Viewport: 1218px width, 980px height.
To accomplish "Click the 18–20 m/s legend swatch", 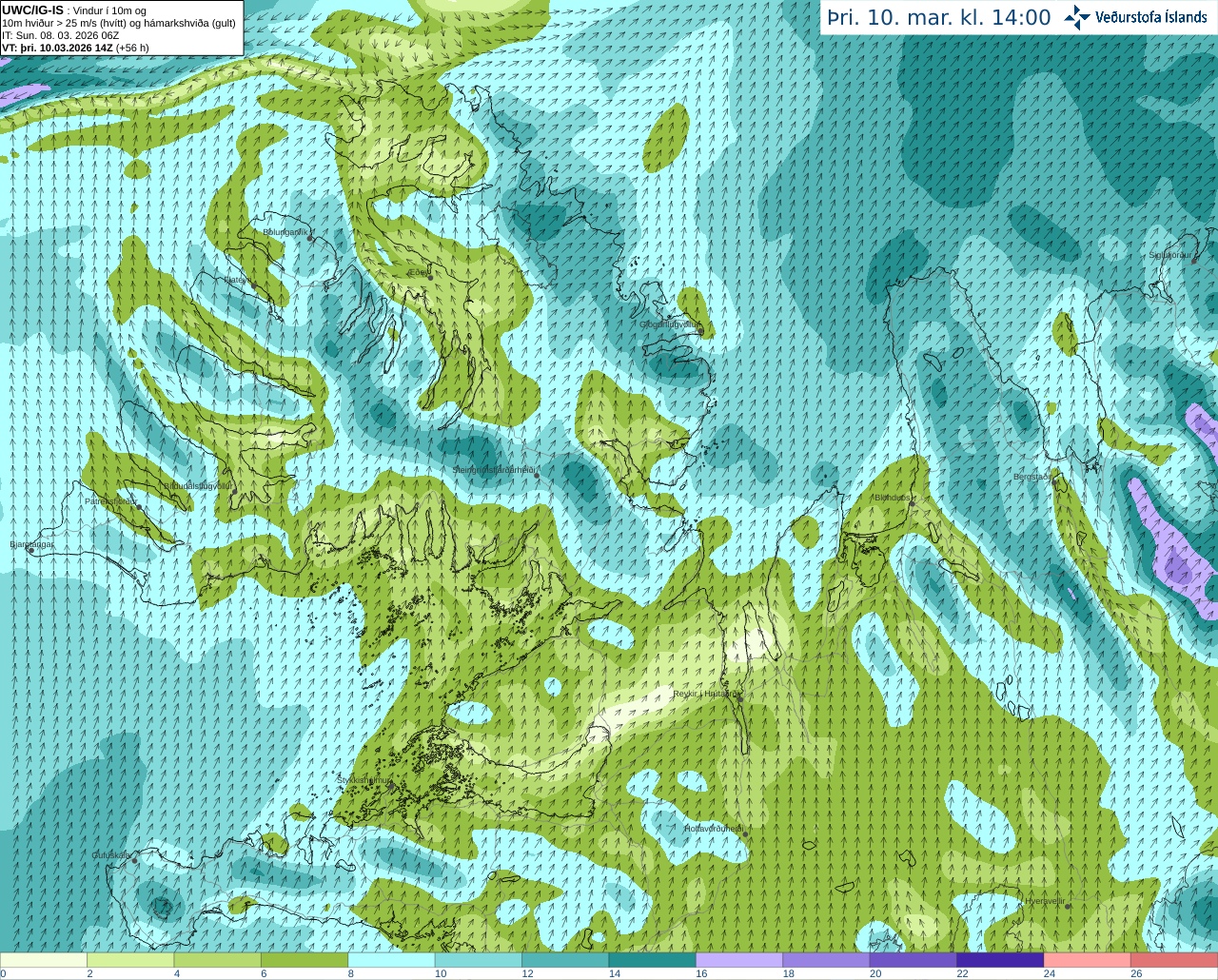I will click(826, 960).
